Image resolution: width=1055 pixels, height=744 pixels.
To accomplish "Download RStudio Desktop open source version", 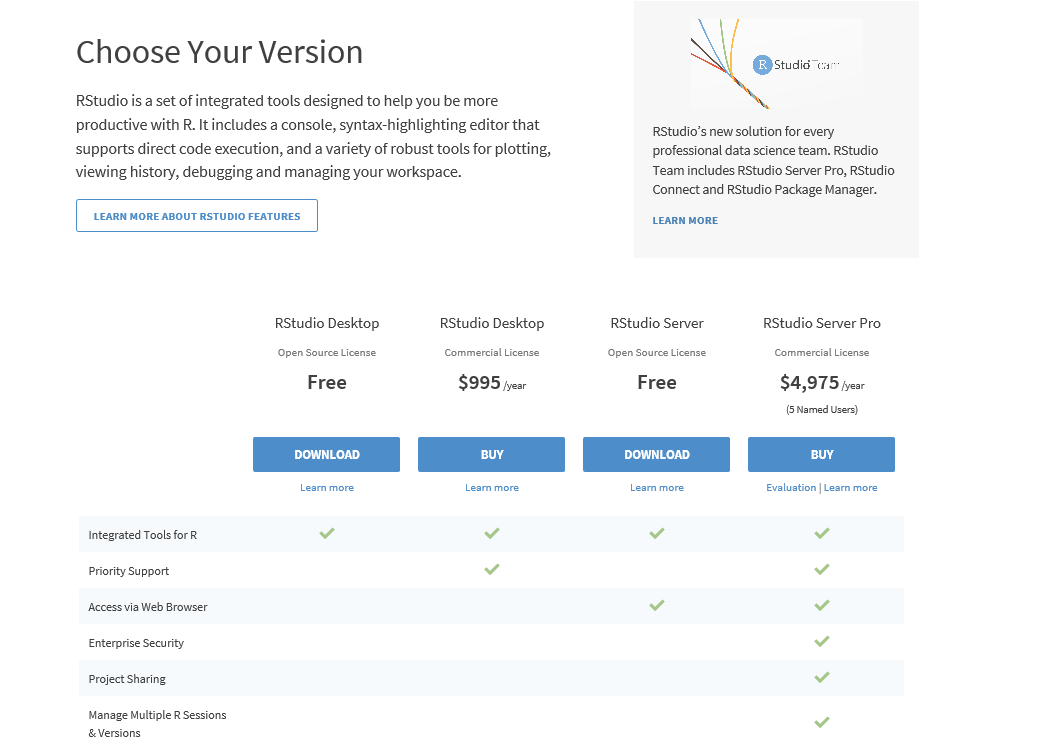I will click(326, 455).
